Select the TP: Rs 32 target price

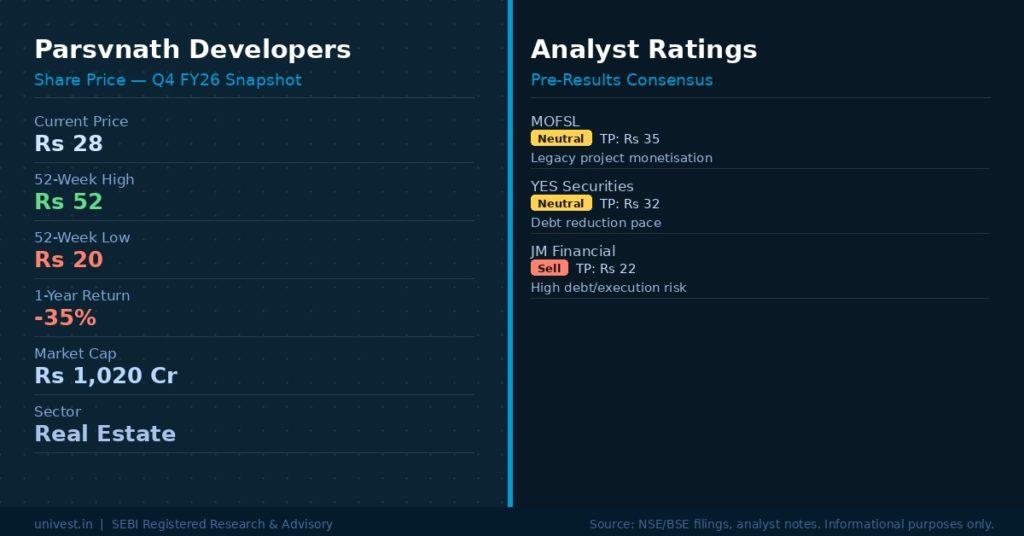coord(630,204)
